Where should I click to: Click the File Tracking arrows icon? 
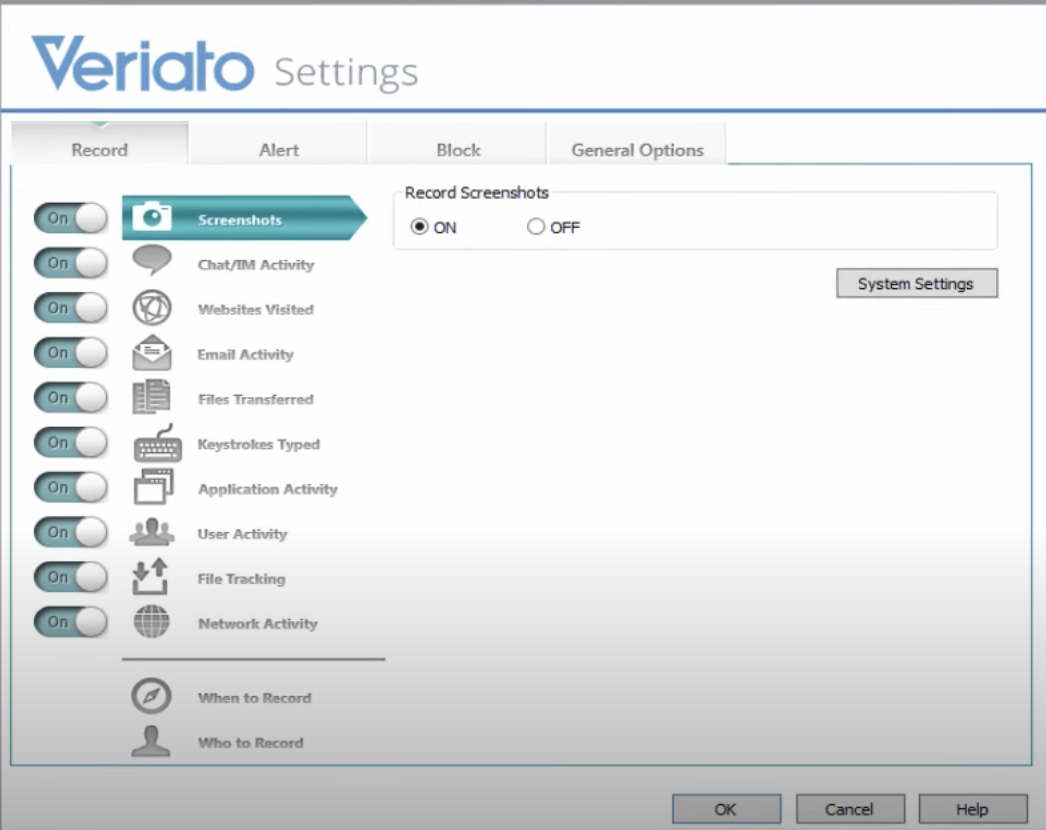tap(150, 576)
